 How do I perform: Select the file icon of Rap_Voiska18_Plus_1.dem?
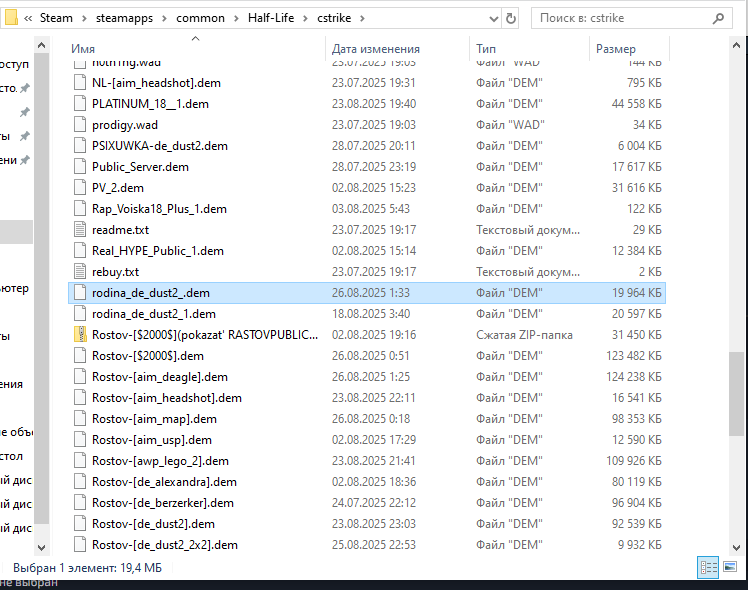coord(80,209)
